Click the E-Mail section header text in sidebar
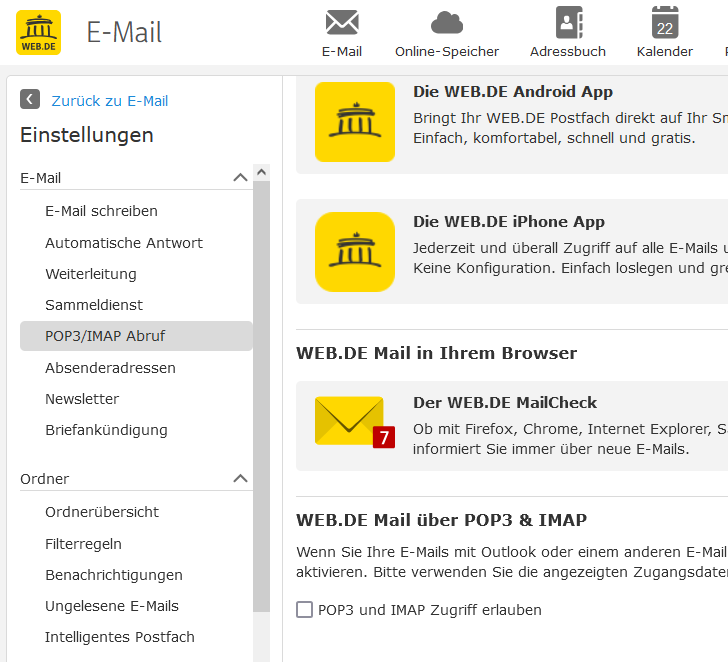Image resolution: width=728 pixels, height=662 pixels. 41,178
